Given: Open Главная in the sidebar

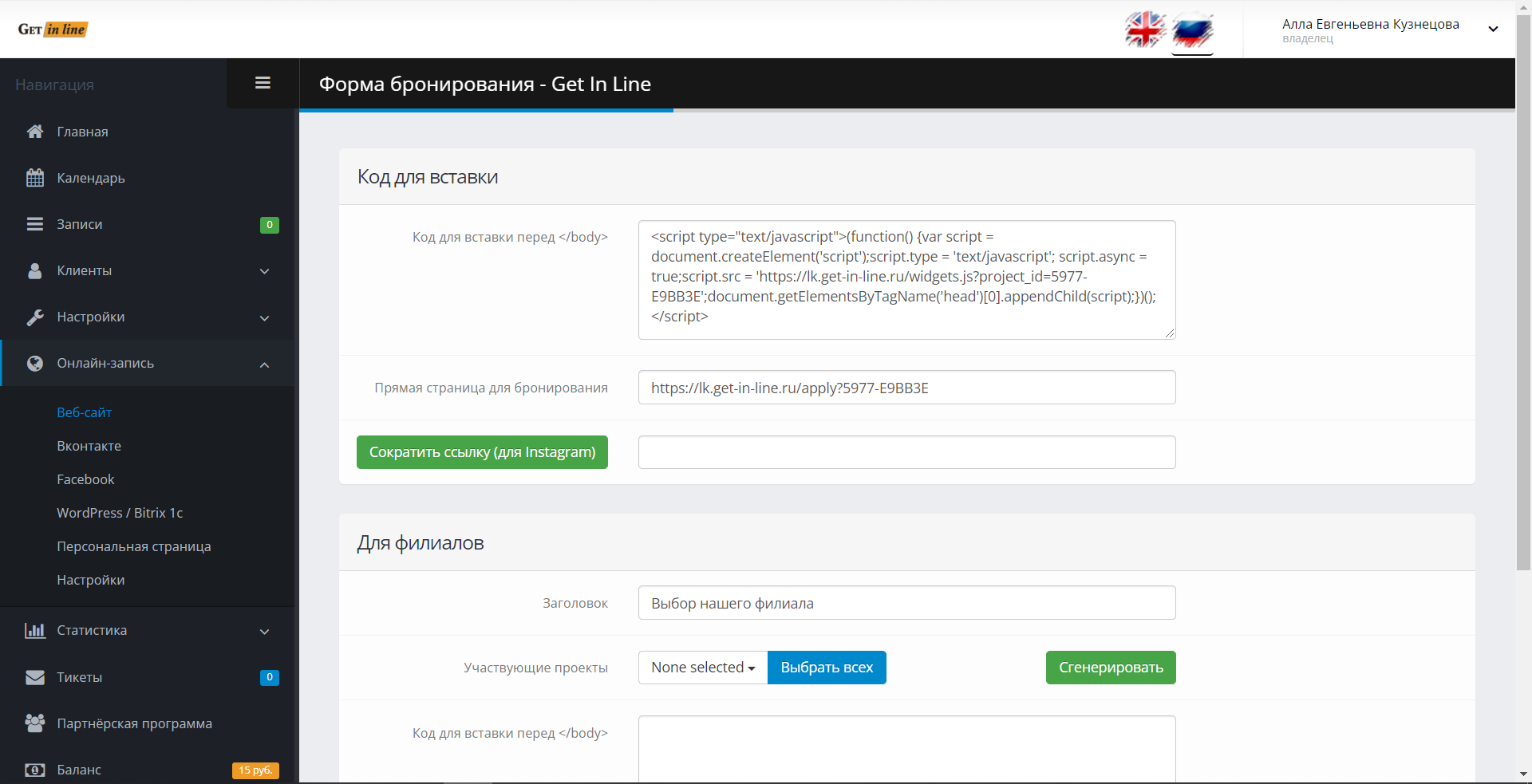Looking at the screenshot, I should [x=82, y=132].
